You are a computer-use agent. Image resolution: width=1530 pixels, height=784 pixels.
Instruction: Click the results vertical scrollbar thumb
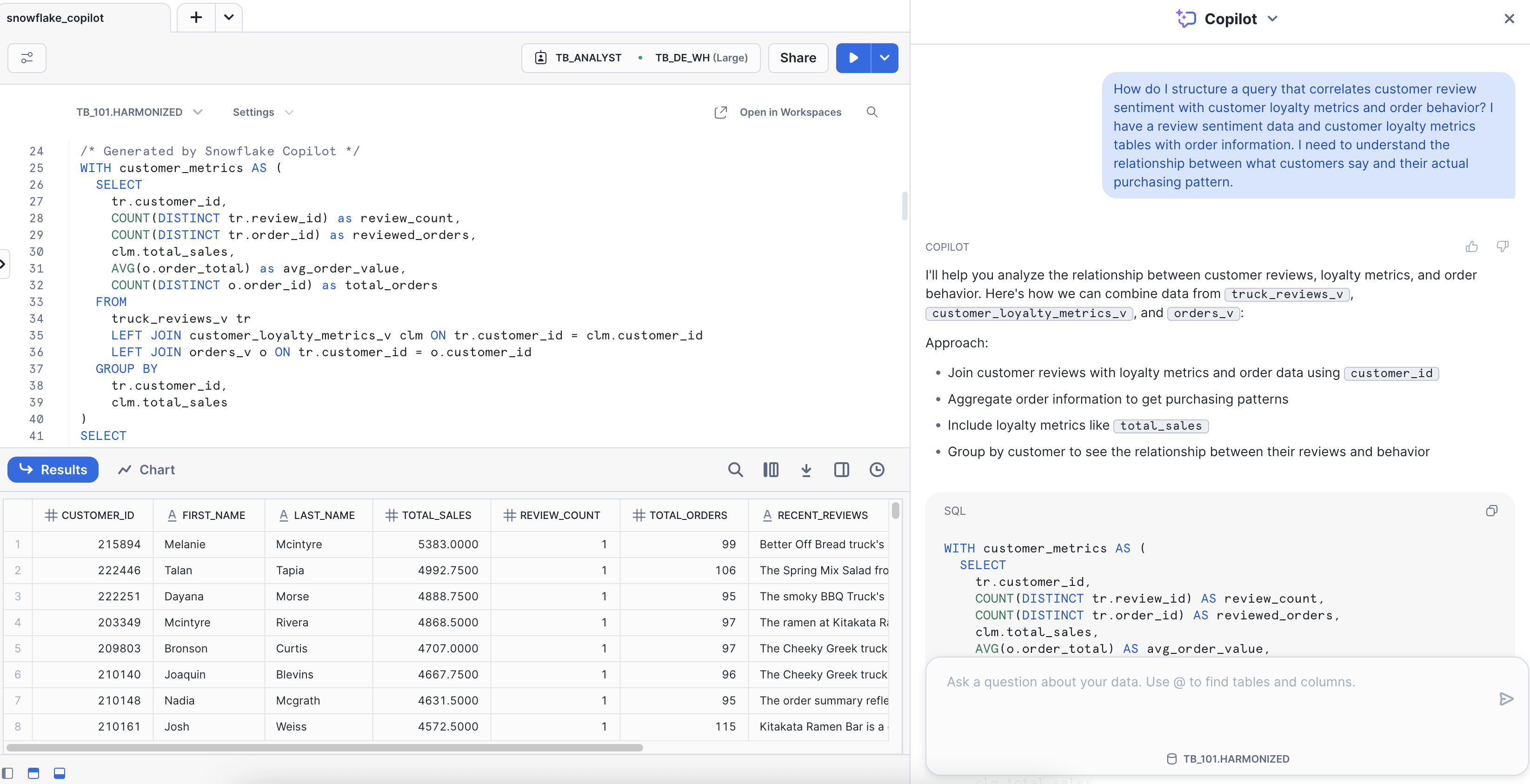(895, 510)
